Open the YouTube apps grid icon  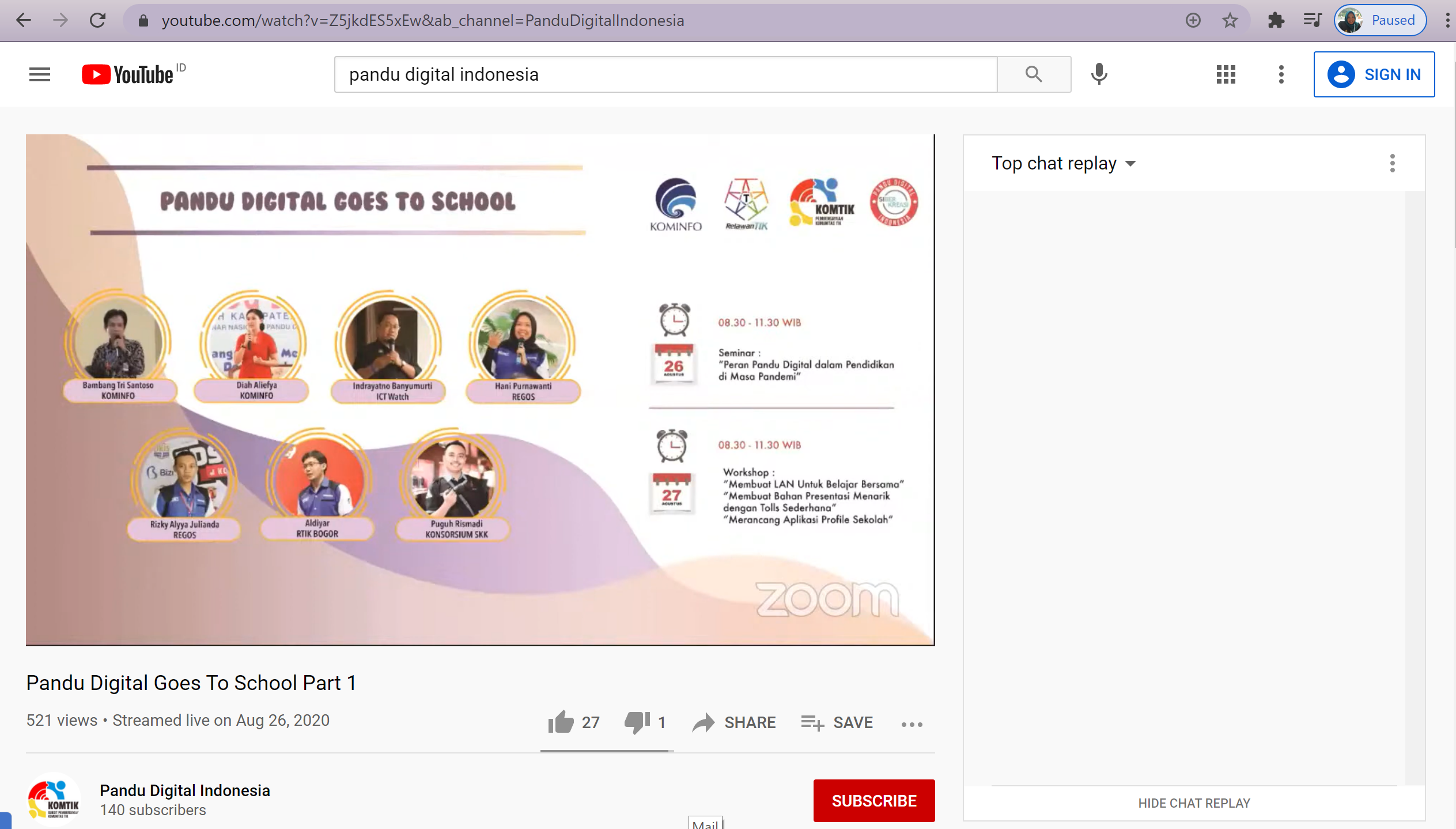tap(1226, 74)
